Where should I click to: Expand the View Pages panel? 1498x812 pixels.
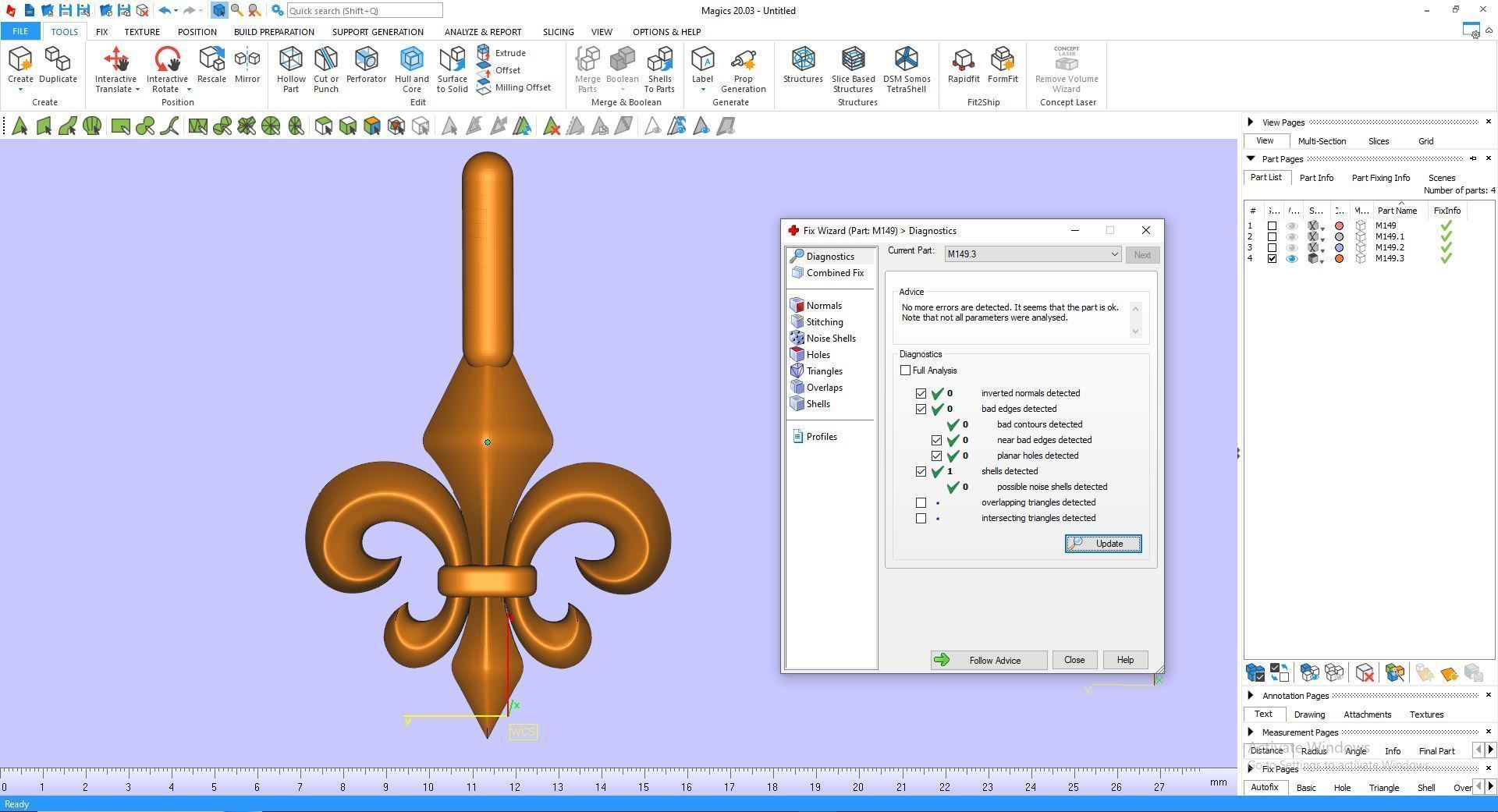point(1251,122)
